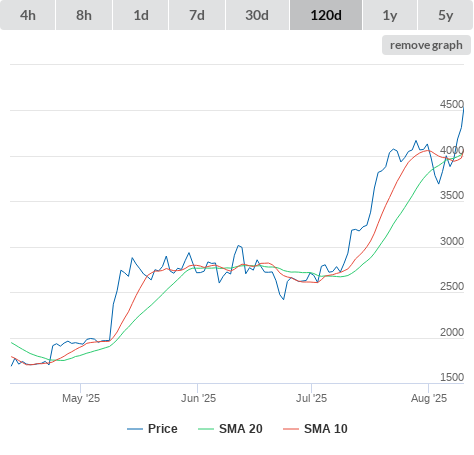The height and width of the screenshot is (455, 474).
Task: Click the remove graph button
Action: [x=426, y=45]
